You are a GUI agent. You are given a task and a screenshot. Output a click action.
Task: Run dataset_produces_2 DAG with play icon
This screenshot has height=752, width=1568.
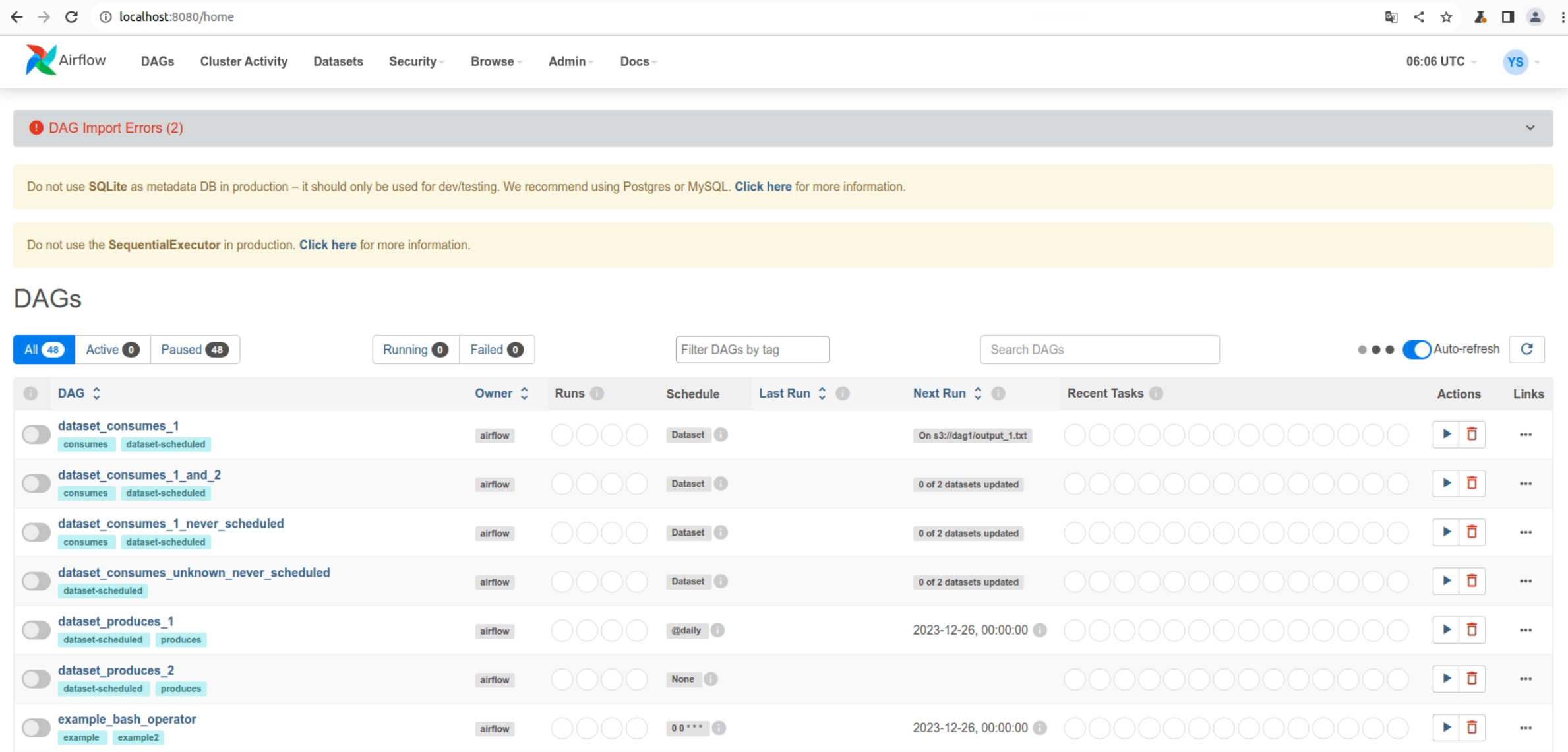(x=1446, y=678)
